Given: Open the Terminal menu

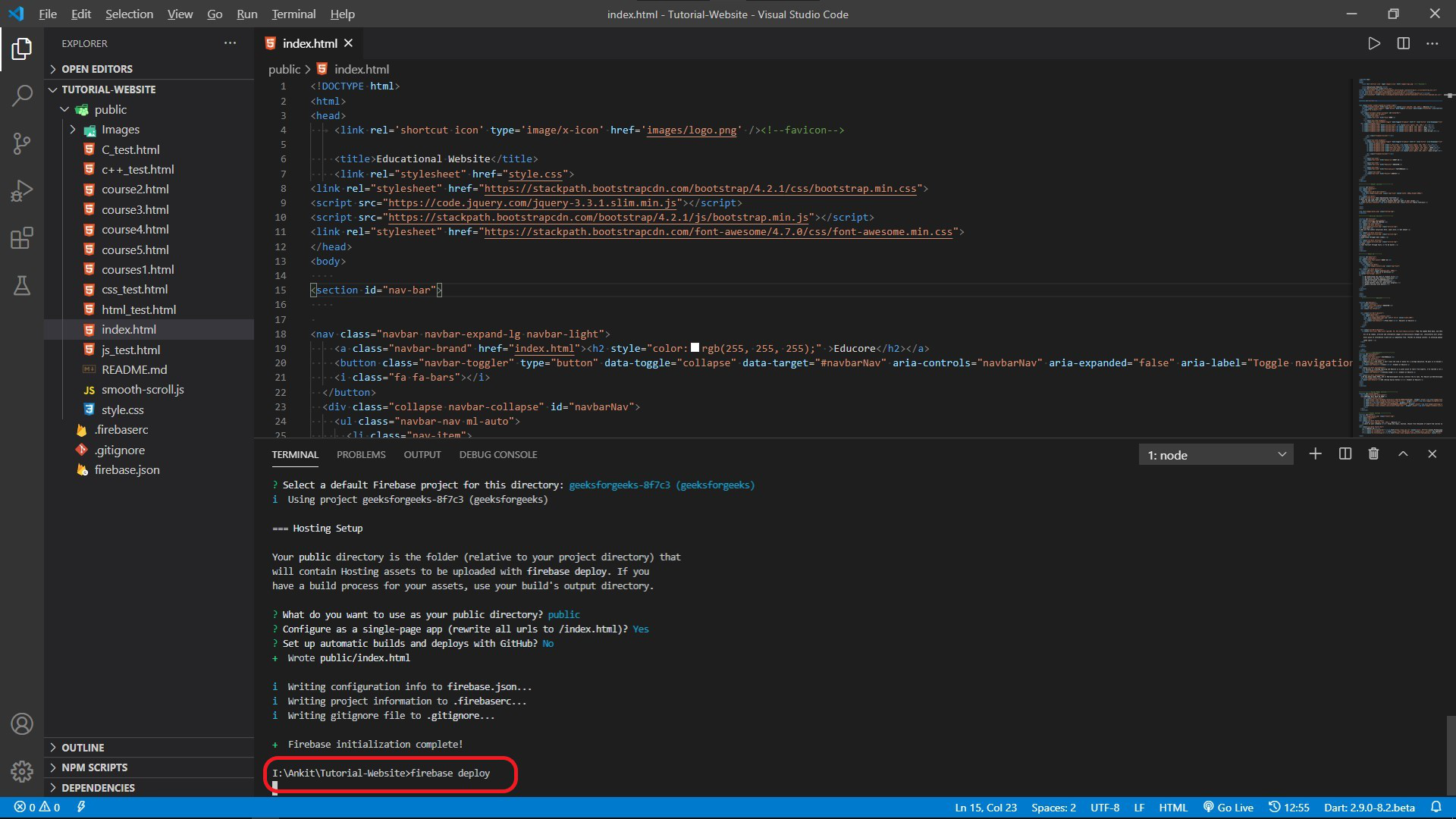Looking at the screenshot, I should pos(293,14).
